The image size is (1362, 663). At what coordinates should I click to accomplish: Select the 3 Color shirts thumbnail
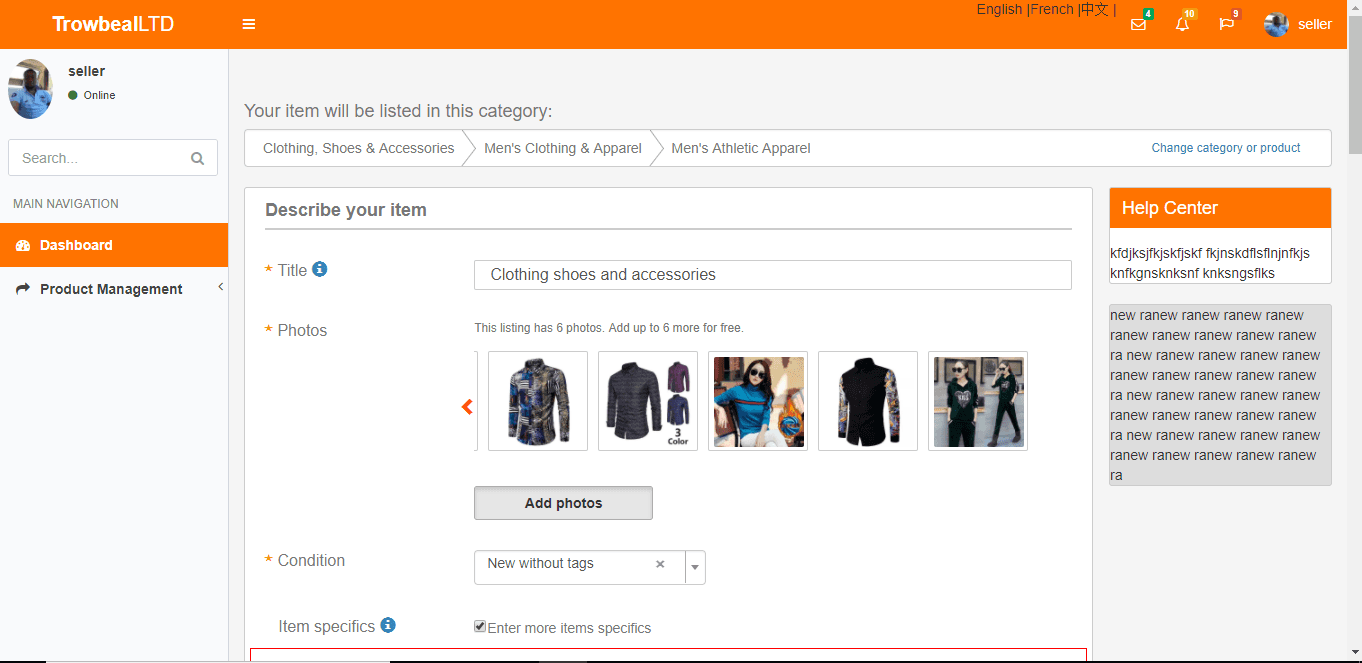(x=648, y=401)
